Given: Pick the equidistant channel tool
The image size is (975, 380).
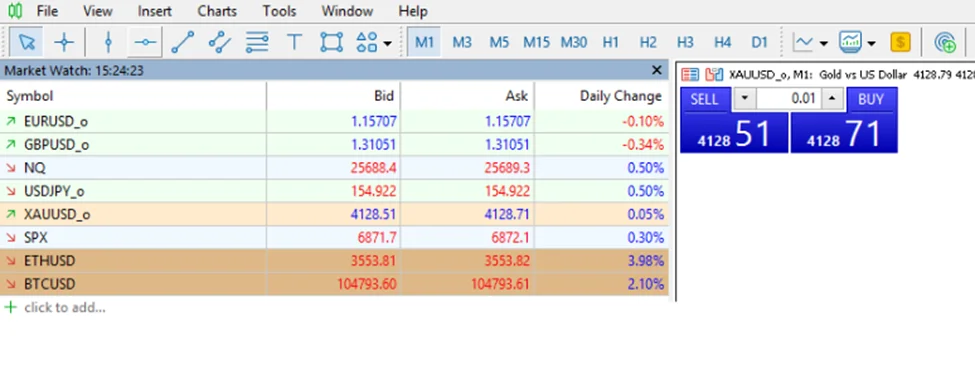Looking at the screenshot, I should pos(219,42).
